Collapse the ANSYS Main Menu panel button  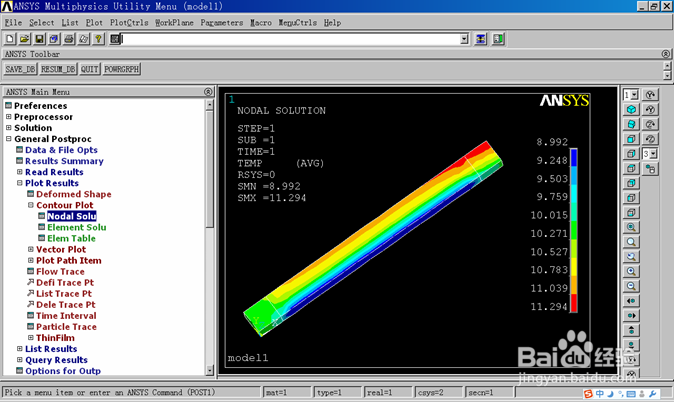coord(208,92)
